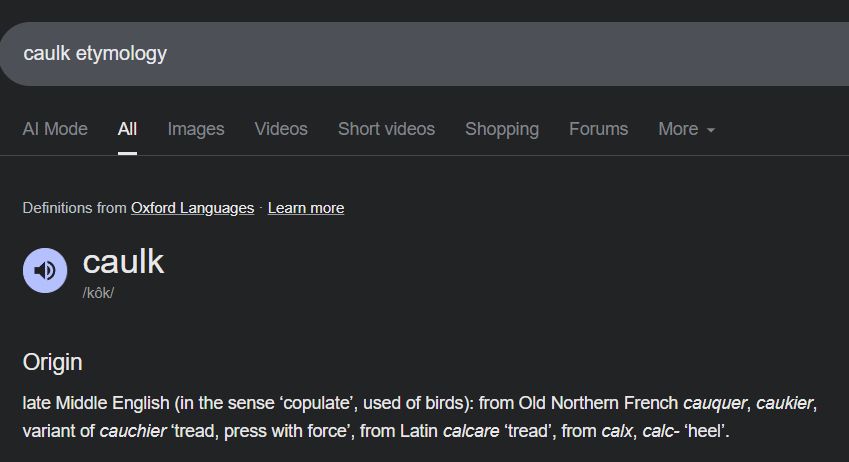
Task: Select the All results tab
Action: click(127, 129)
